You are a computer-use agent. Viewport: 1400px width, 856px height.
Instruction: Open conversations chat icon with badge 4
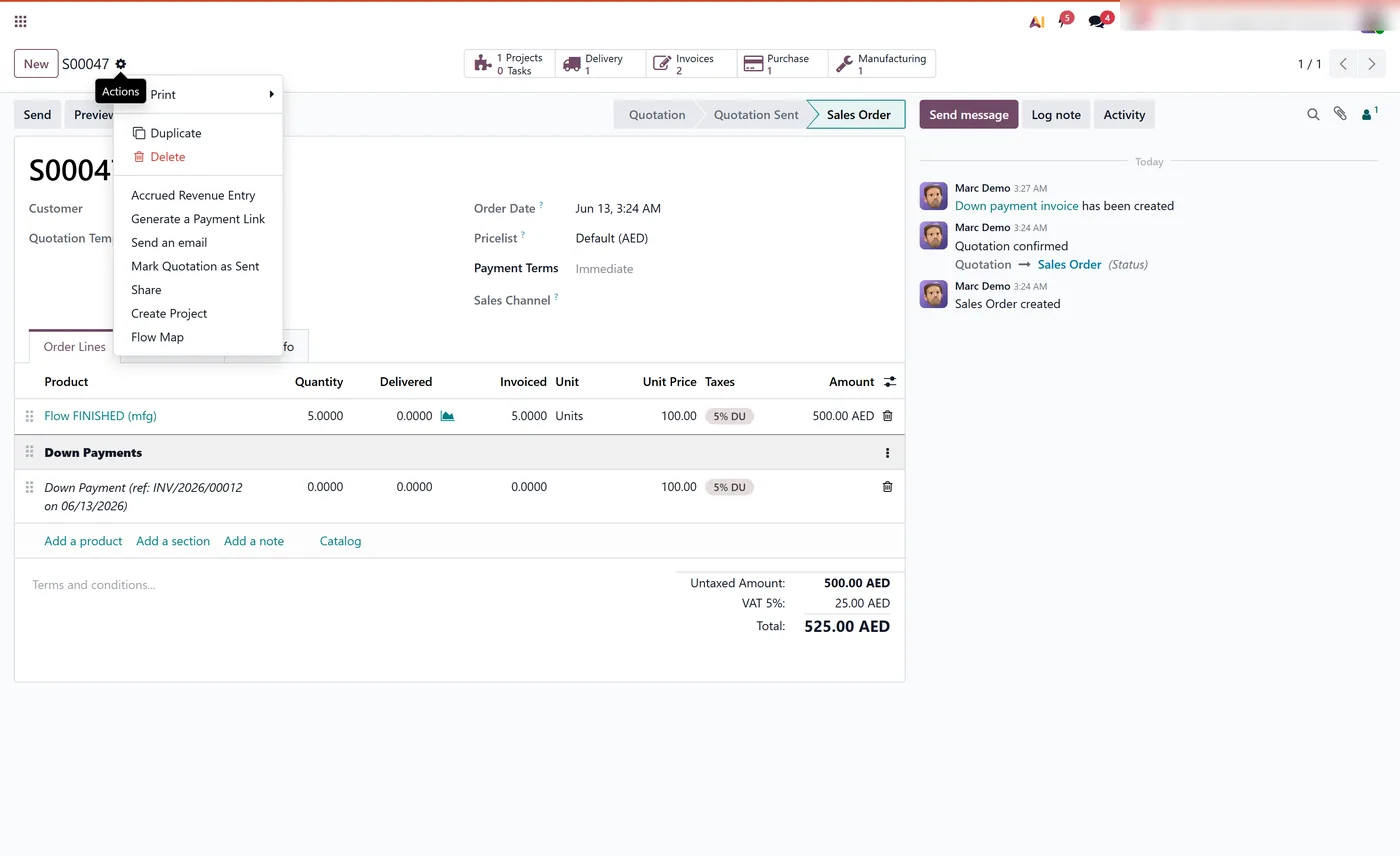(x=1099, y=20)
